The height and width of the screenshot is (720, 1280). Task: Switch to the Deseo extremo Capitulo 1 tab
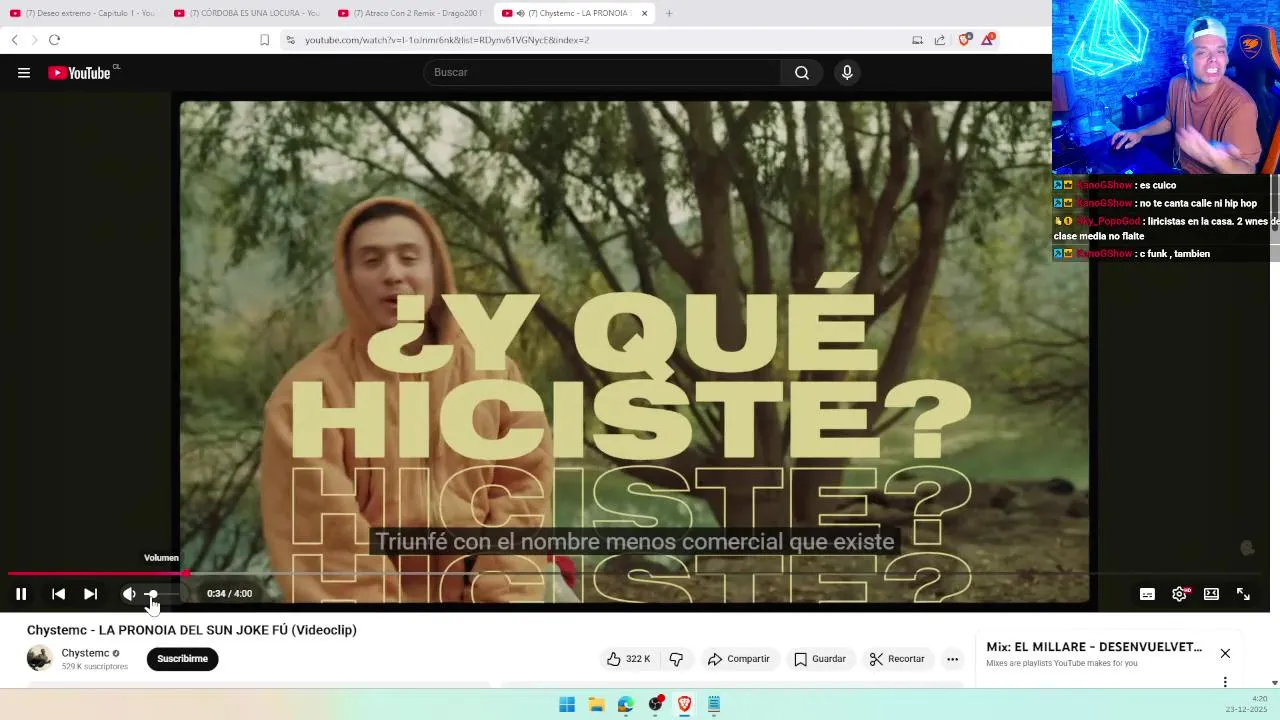tap(84, 13)
